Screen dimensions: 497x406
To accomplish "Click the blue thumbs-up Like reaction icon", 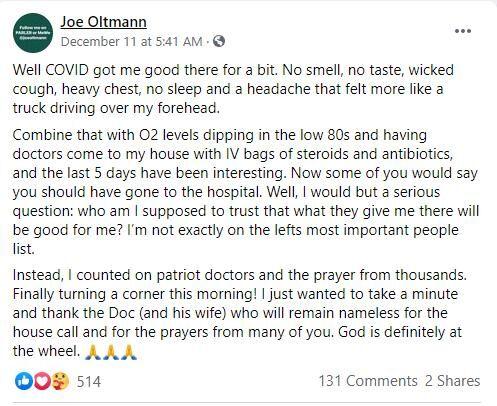I will (x=24, y=381).
